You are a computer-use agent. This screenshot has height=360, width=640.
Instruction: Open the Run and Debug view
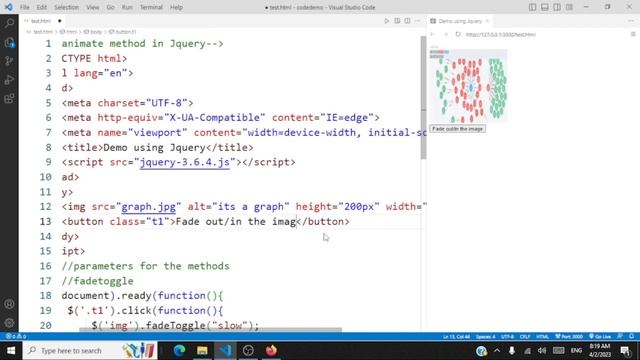(x=9, y=80)
